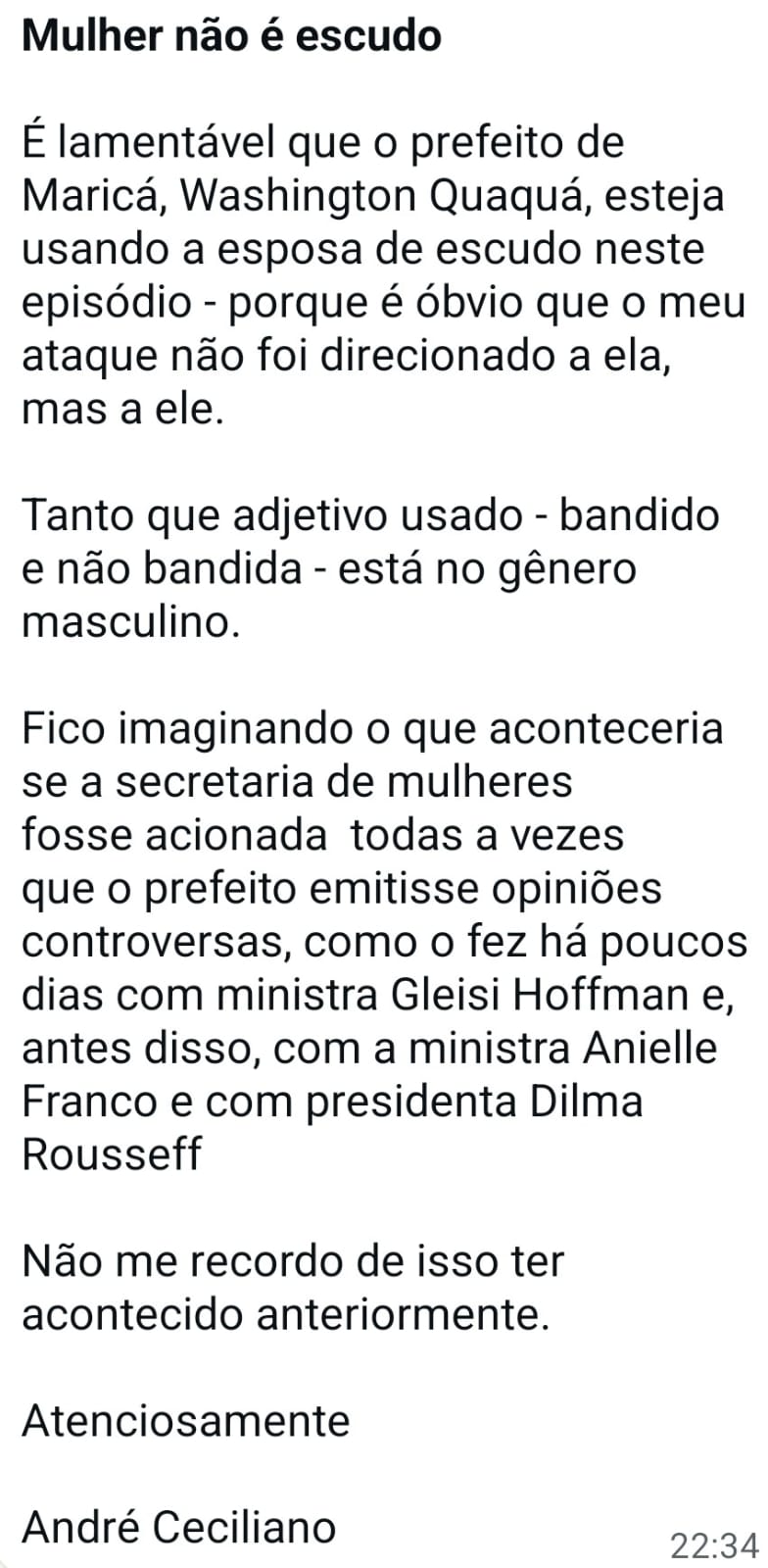The image size is (768, 1568).
Task: Click the name "Anielle" in the message
Action: click(650, 1048)
